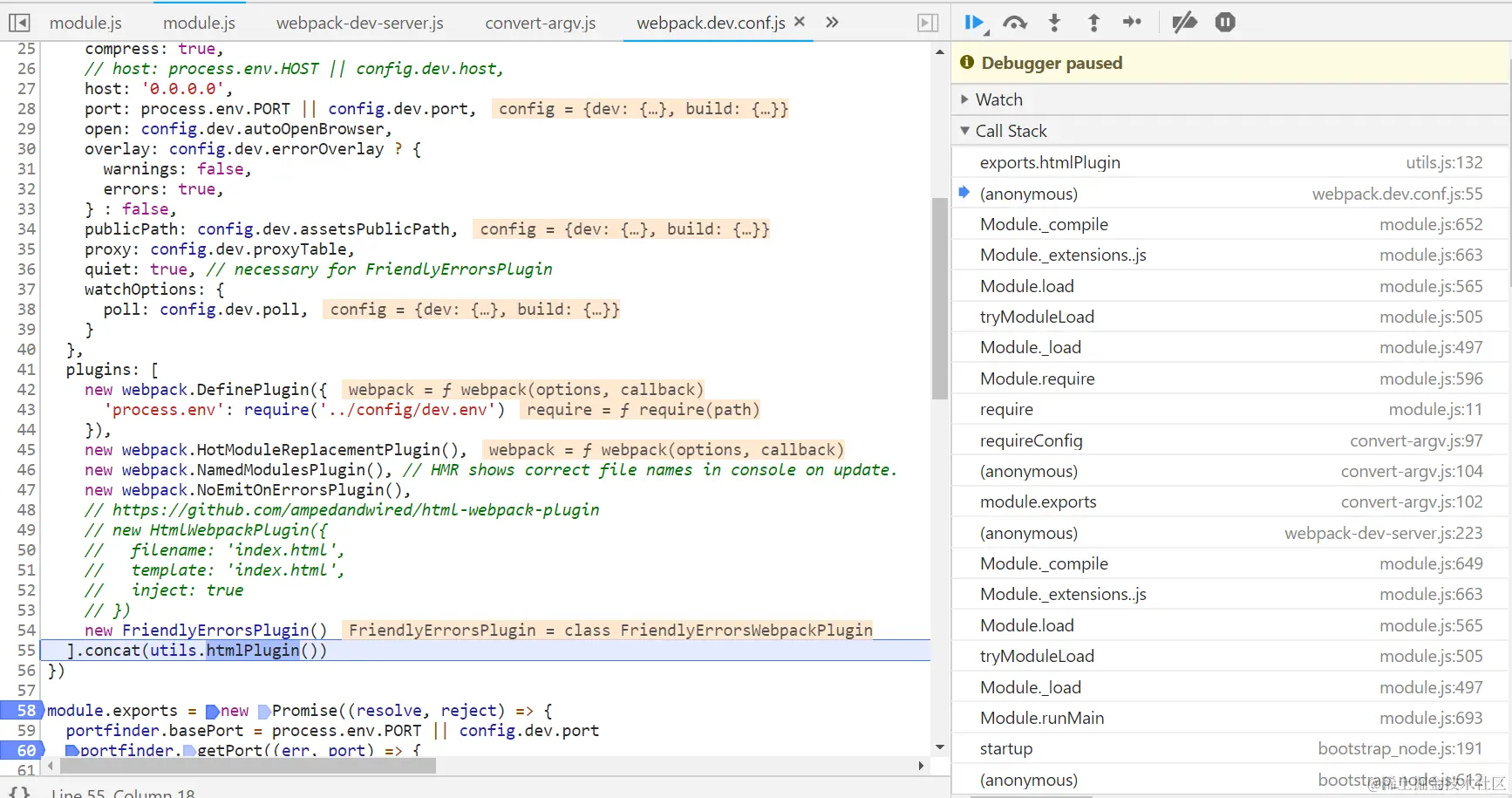
Task: Click the 'Debugger paused' status banner
Action: point(1231,63)
